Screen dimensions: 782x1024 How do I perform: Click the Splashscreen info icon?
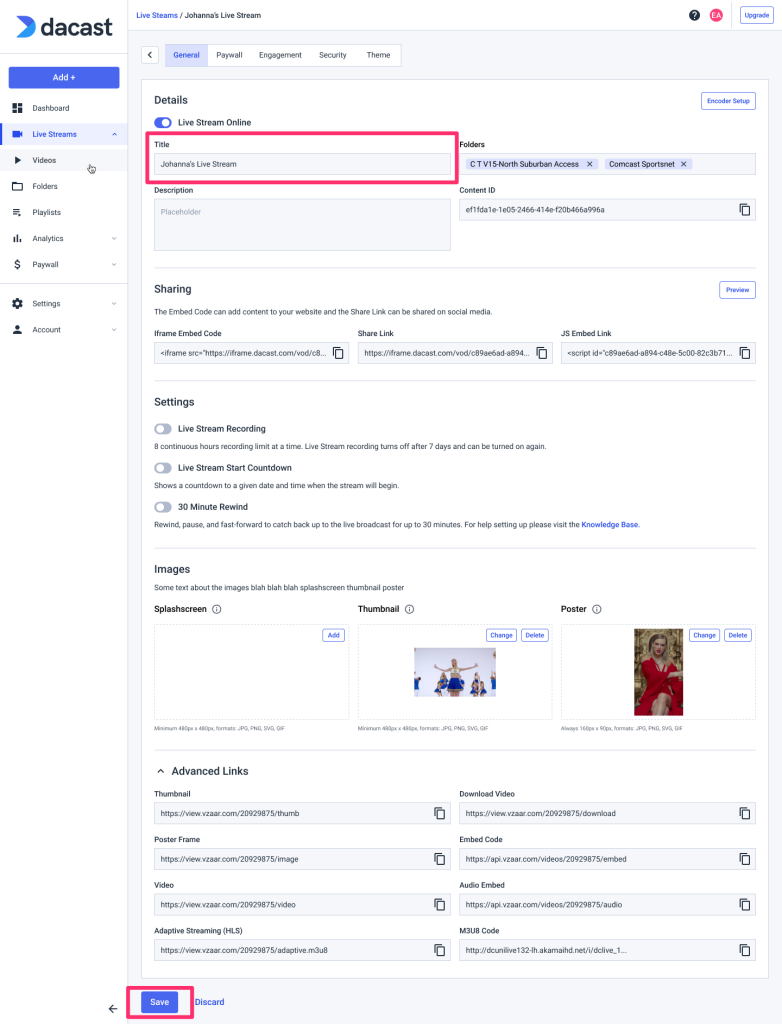coord(216,609)
